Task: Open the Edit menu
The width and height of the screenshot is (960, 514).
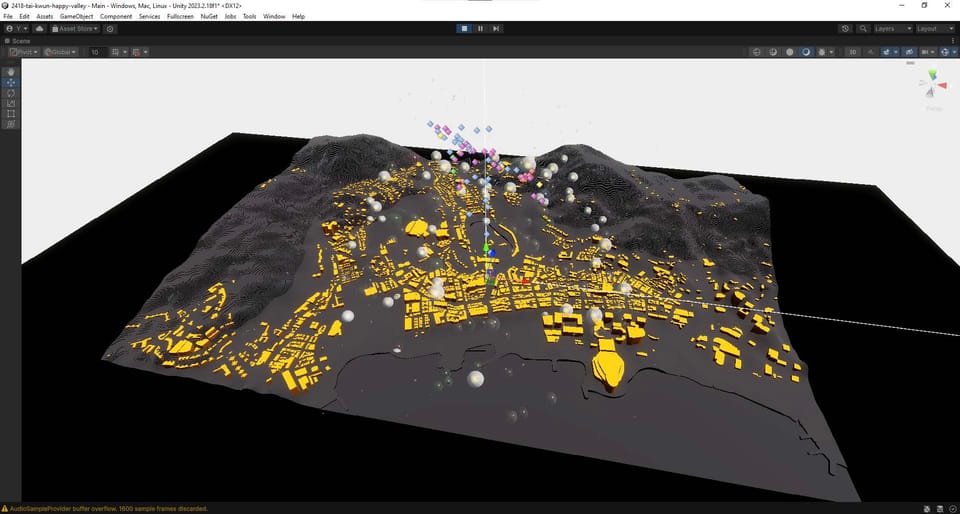Action: pyautogui.click(x=24, y=17)
